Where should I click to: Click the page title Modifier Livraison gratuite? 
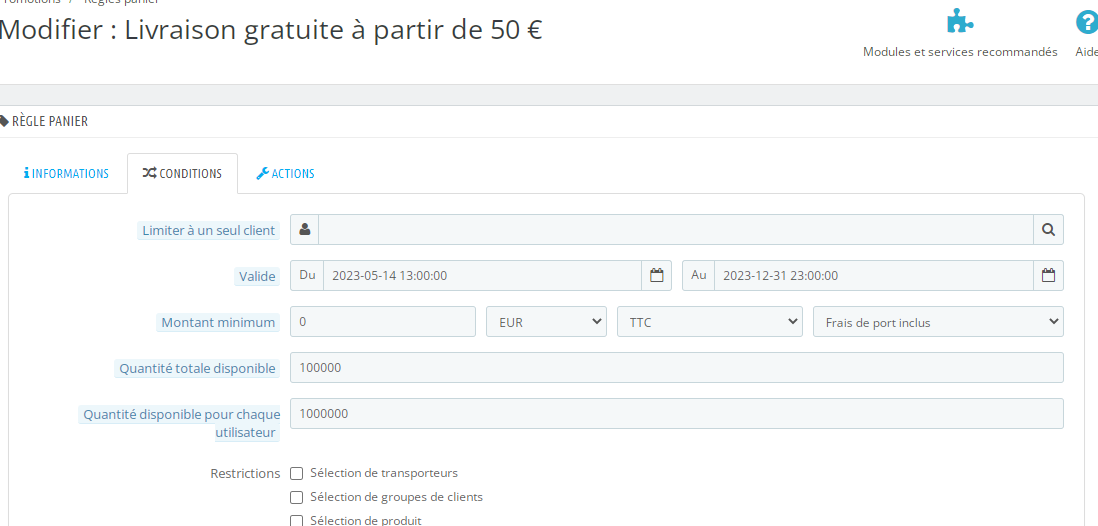coord(271,30)
